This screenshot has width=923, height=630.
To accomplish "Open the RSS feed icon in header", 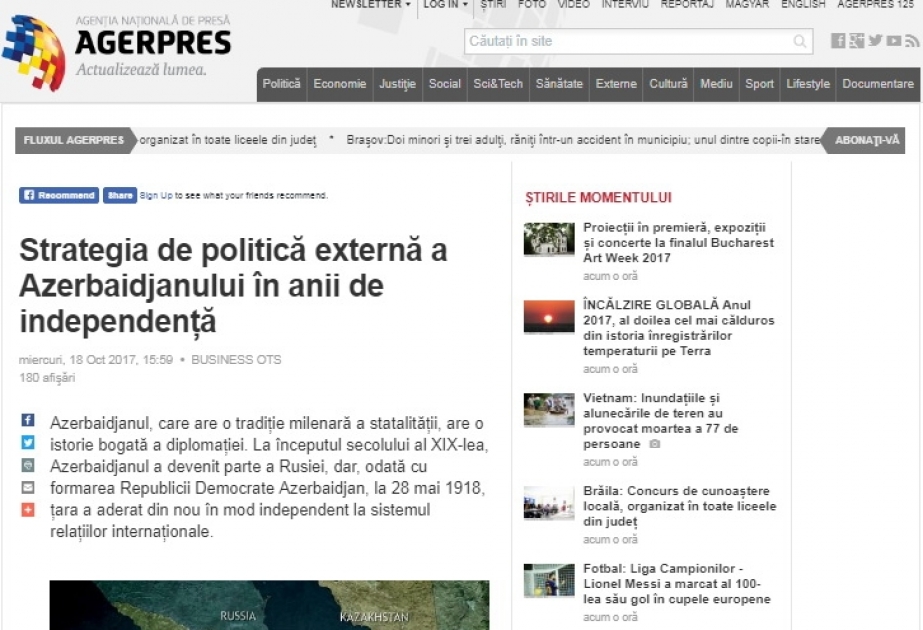I will click(912, 41).
